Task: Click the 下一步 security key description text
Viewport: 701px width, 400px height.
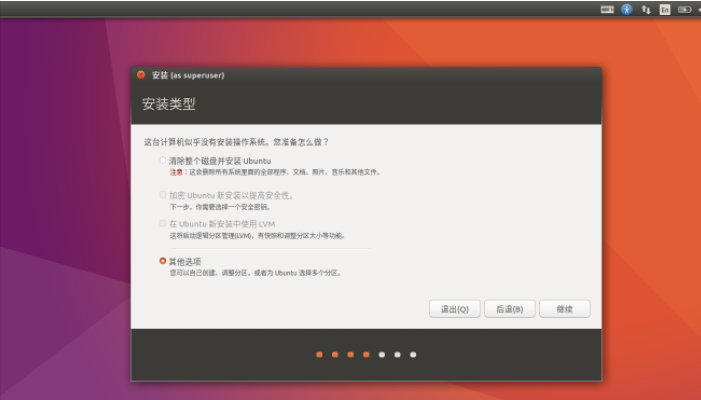Action: tap(220, 207)
